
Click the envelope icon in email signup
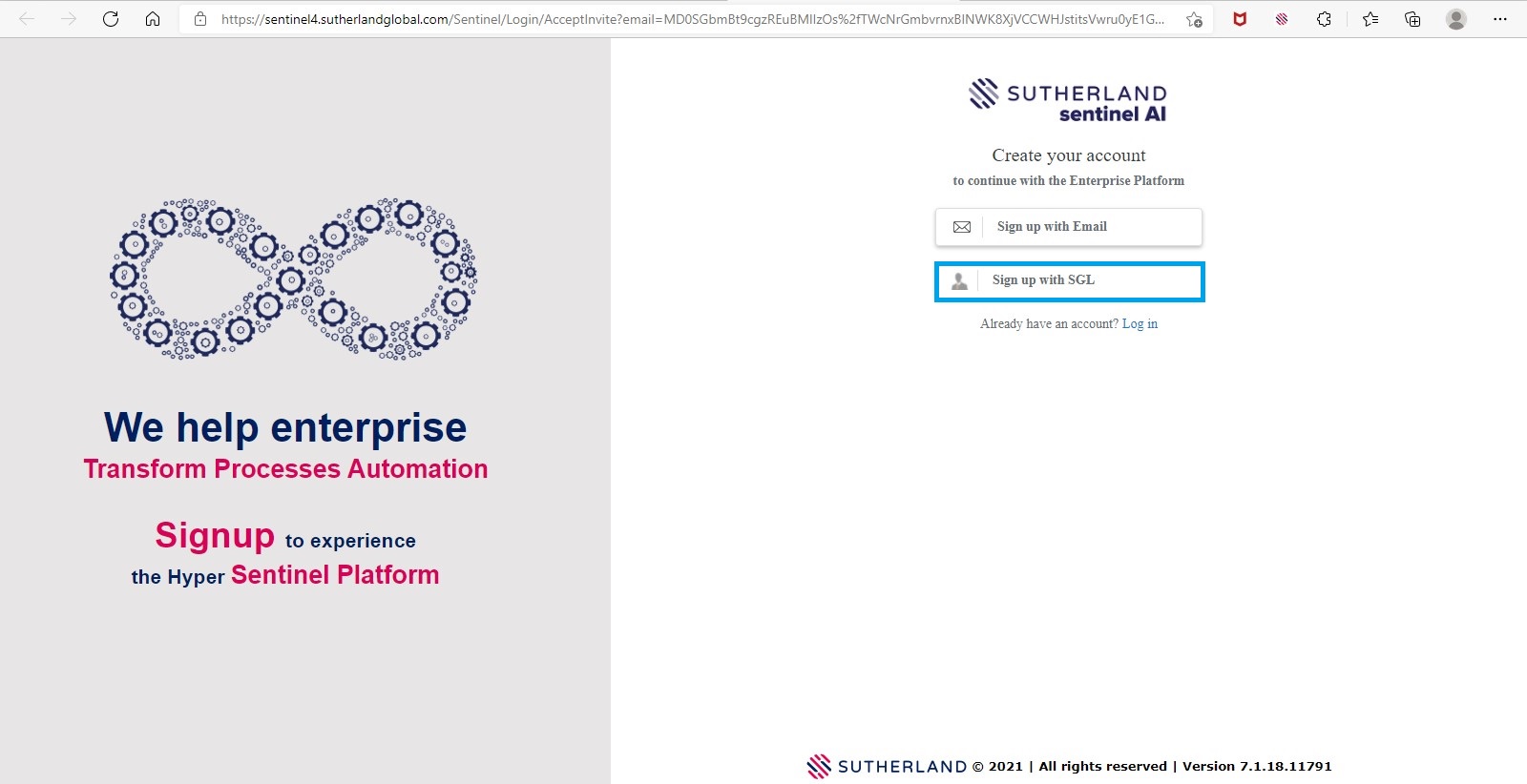point(962,227)
